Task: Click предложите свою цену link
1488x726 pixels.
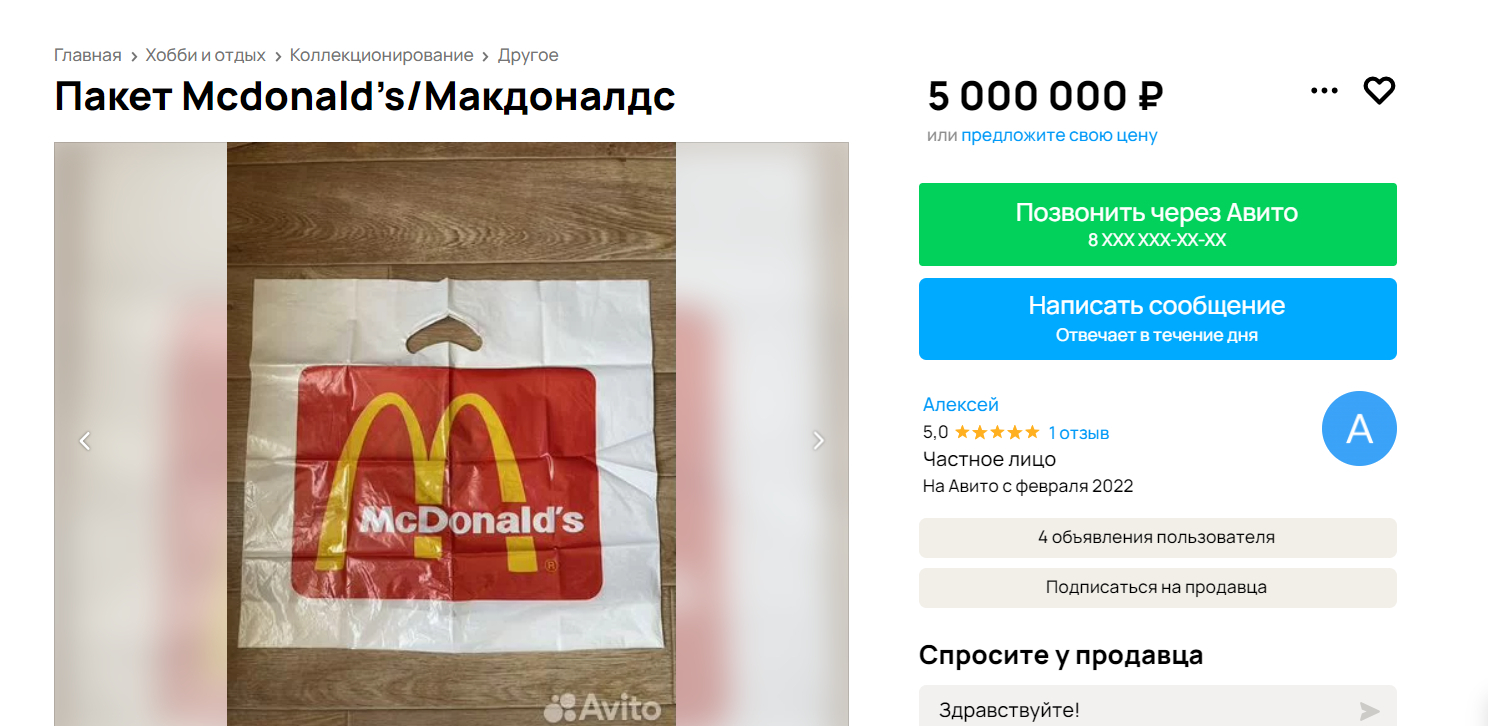Action: coord(1059,135)
